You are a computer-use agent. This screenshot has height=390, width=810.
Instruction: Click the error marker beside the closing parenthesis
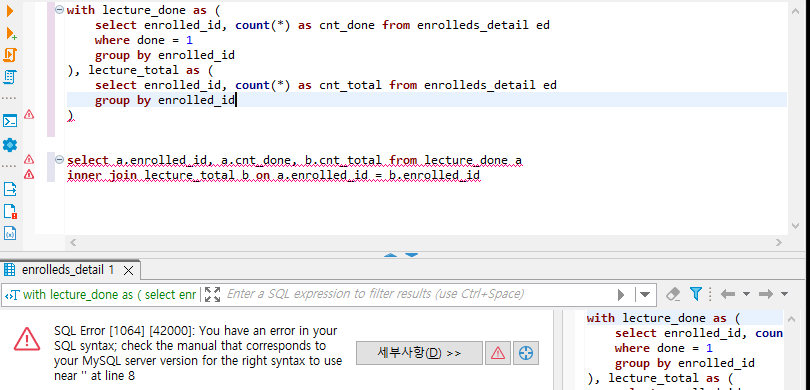coord(29,115)
